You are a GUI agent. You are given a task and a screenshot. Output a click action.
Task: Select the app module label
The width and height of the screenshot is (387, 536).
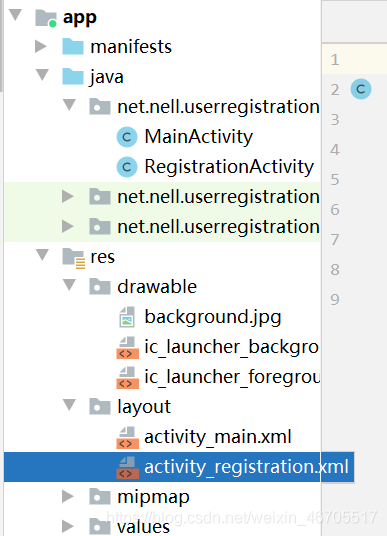(x=80, y=18)
